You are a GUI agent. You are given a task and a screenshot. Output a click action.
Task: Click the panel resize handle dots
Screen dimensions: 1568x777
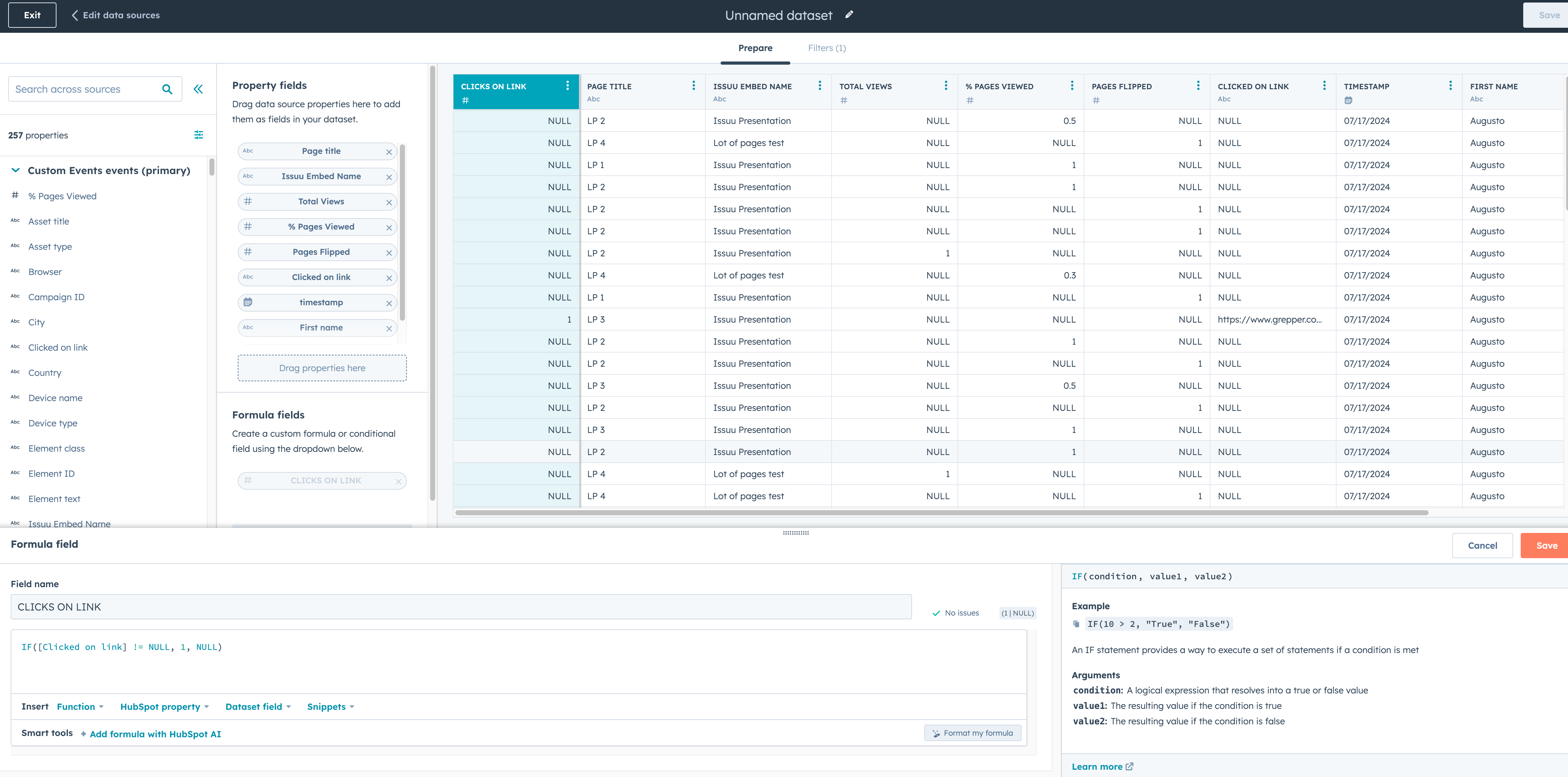click(796, 533)
